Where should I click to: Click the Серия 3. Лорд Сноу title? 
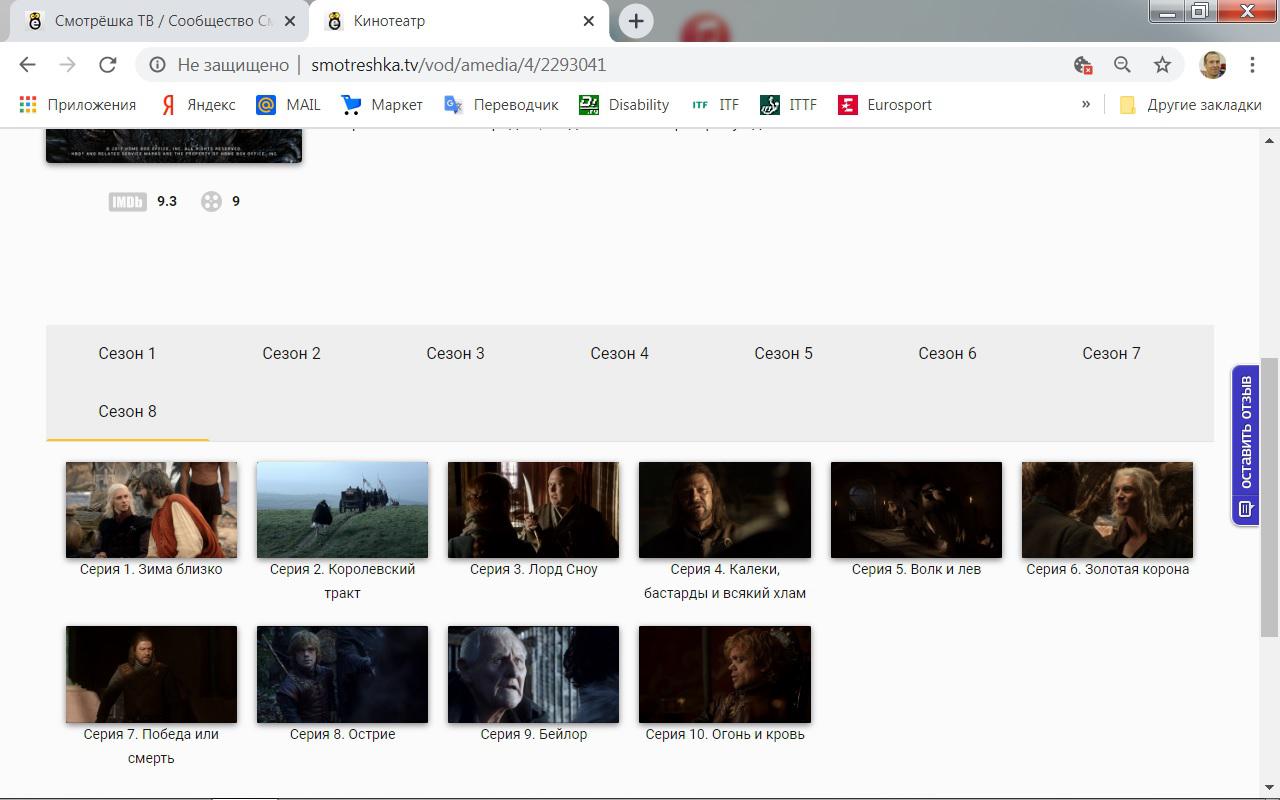pyautogui.click(x=533, y=569)
